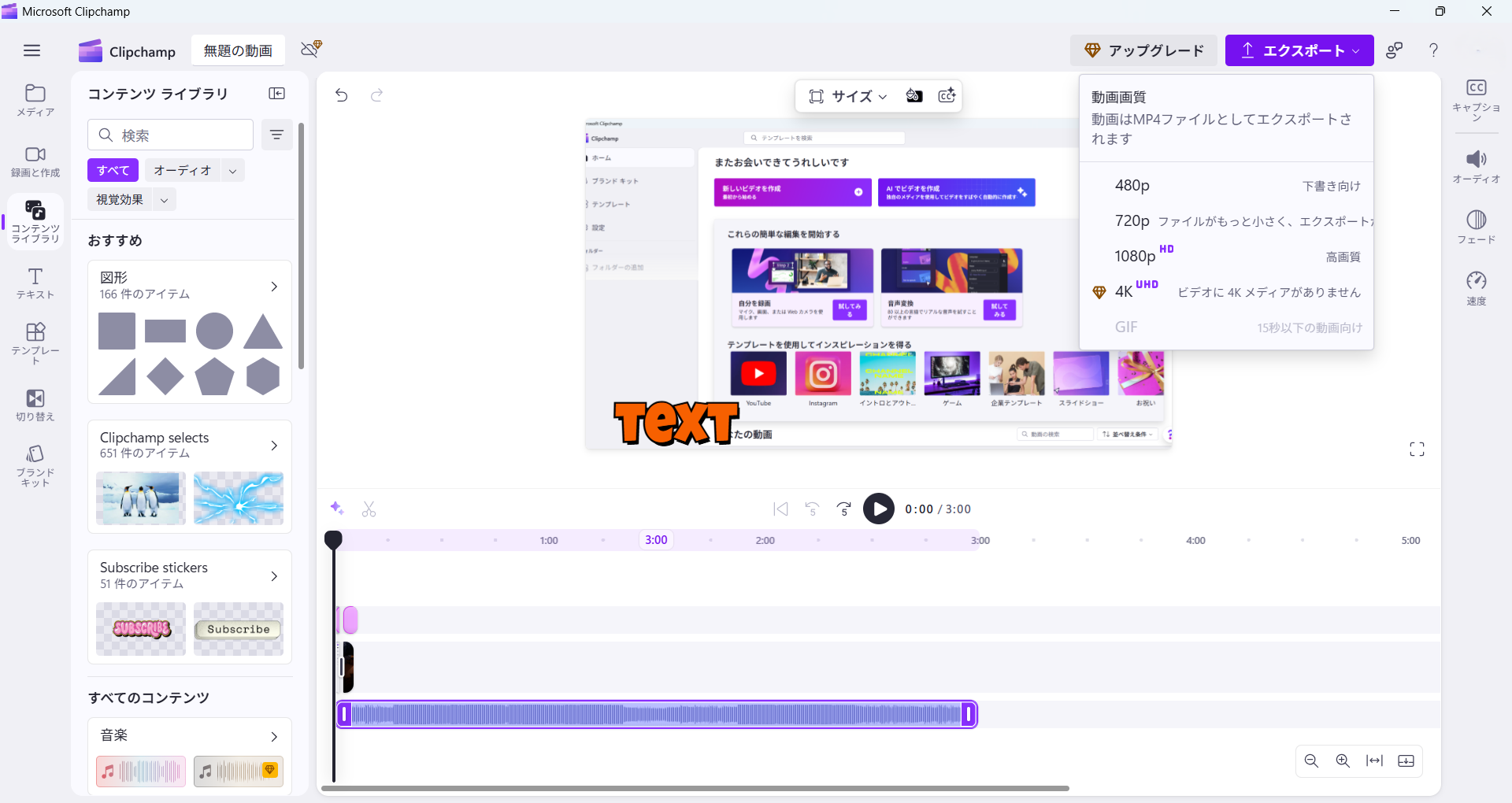1512x803 pixels.
Task: Open the 速度 speed panel
Action: tap(1477, 288)
